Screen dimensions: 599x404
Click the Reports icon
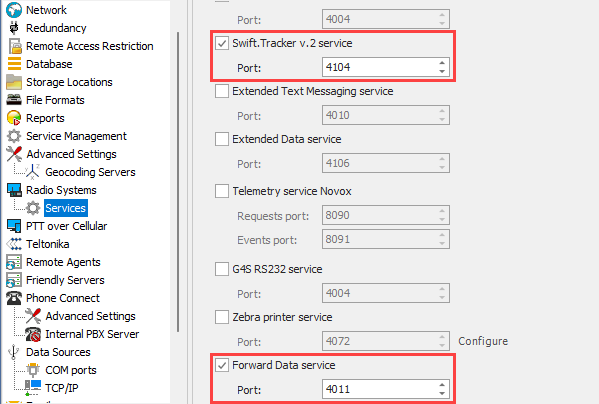pyautogui.click(x=14, y=118)
